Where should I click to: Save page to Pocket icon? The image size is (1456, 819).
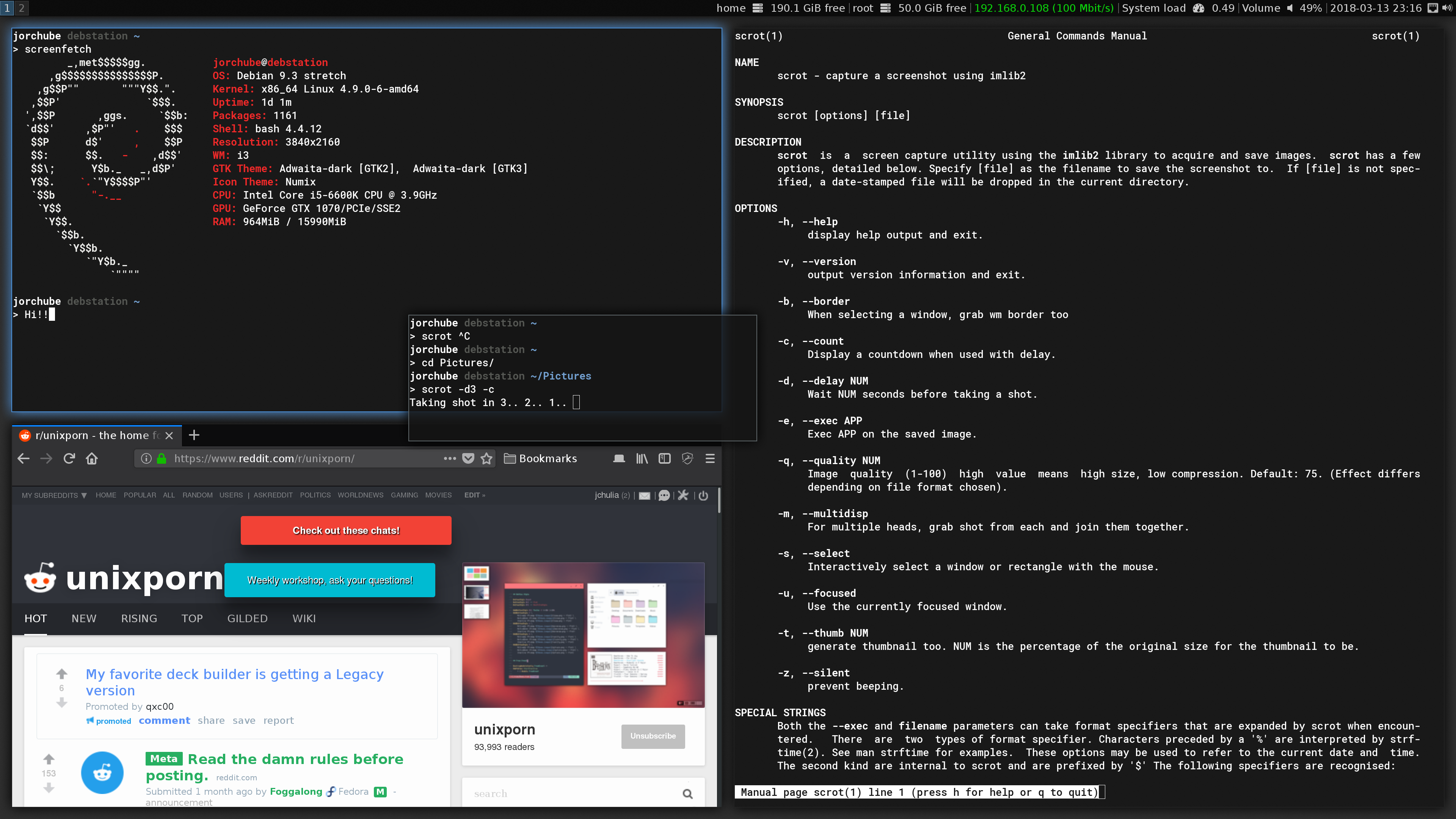point(468,458)
